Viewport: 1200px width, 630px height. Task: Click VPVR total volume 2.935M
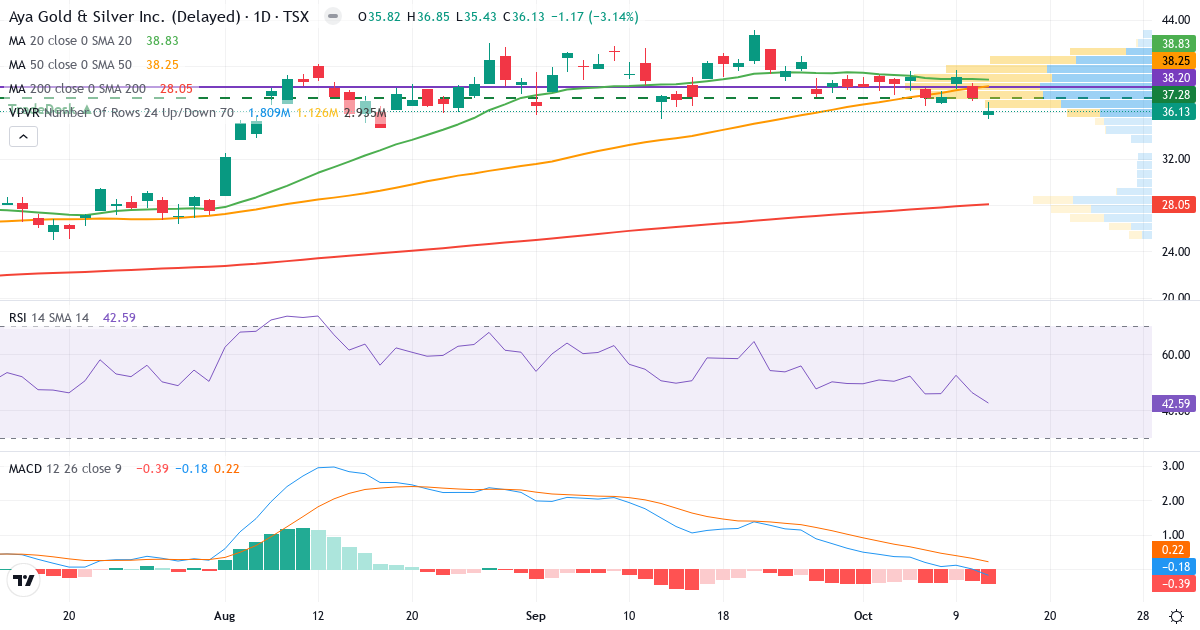364,113
